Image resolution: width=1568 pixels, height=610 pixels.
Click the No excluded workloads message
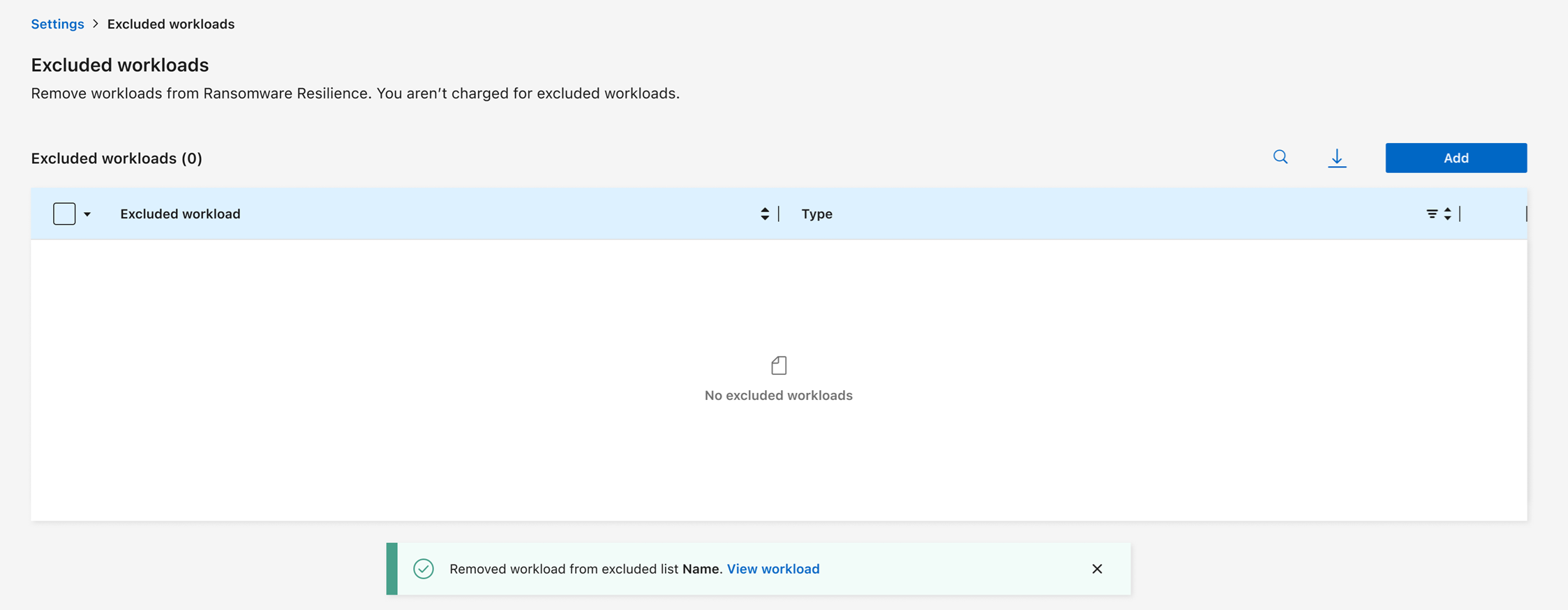pos(778,395)
